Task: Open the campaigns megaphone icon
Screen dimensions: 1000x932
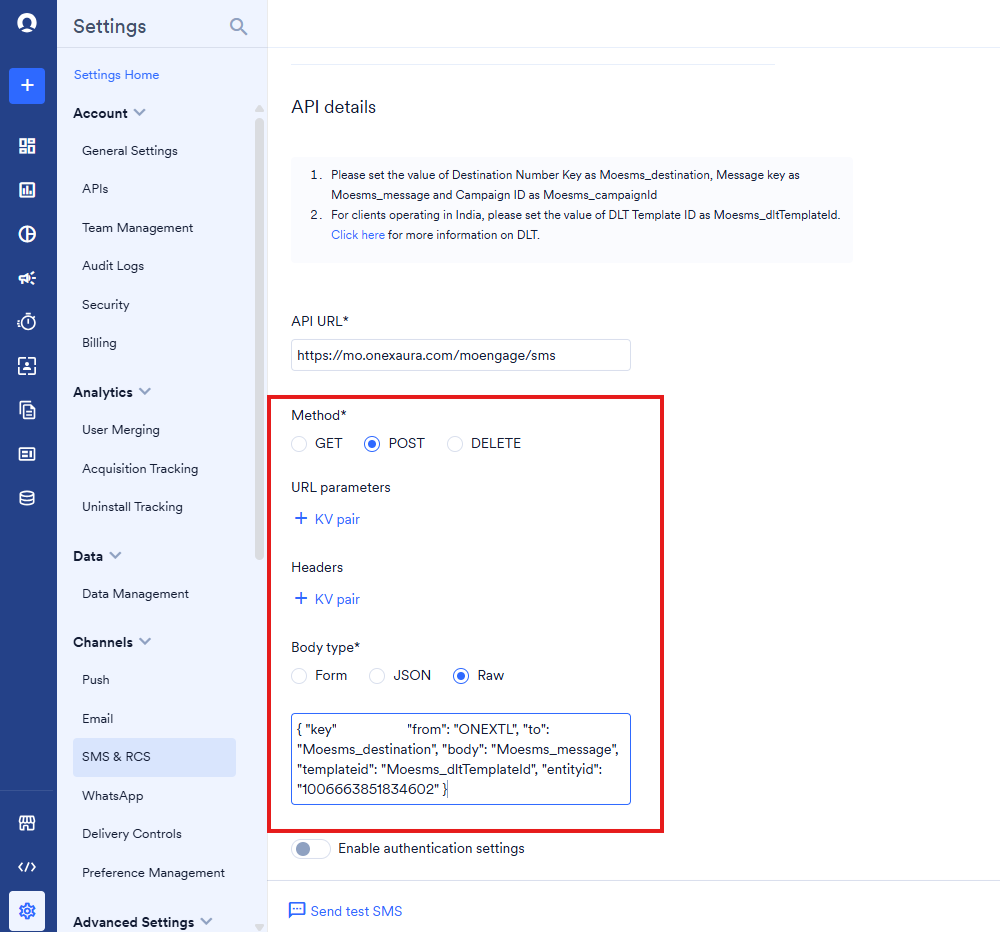Action: pyautogui.click(x=27, y=278)
